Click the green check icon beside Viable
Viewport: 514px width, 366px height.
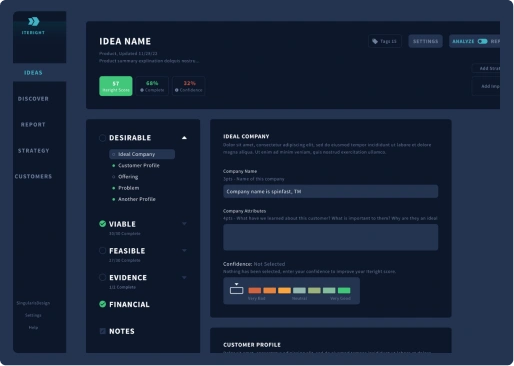[x=103, y=224]
